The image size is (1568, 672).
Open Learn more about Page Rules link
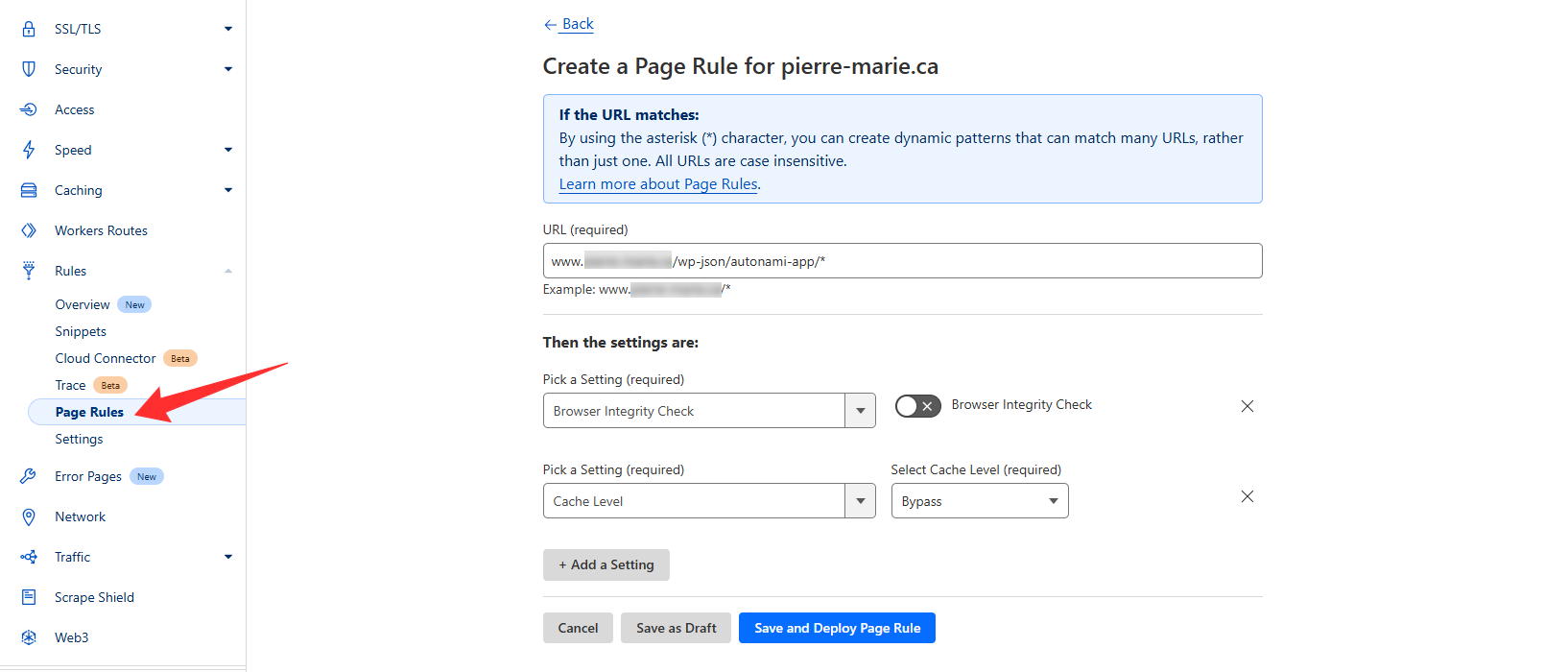(x=658, y=184)
